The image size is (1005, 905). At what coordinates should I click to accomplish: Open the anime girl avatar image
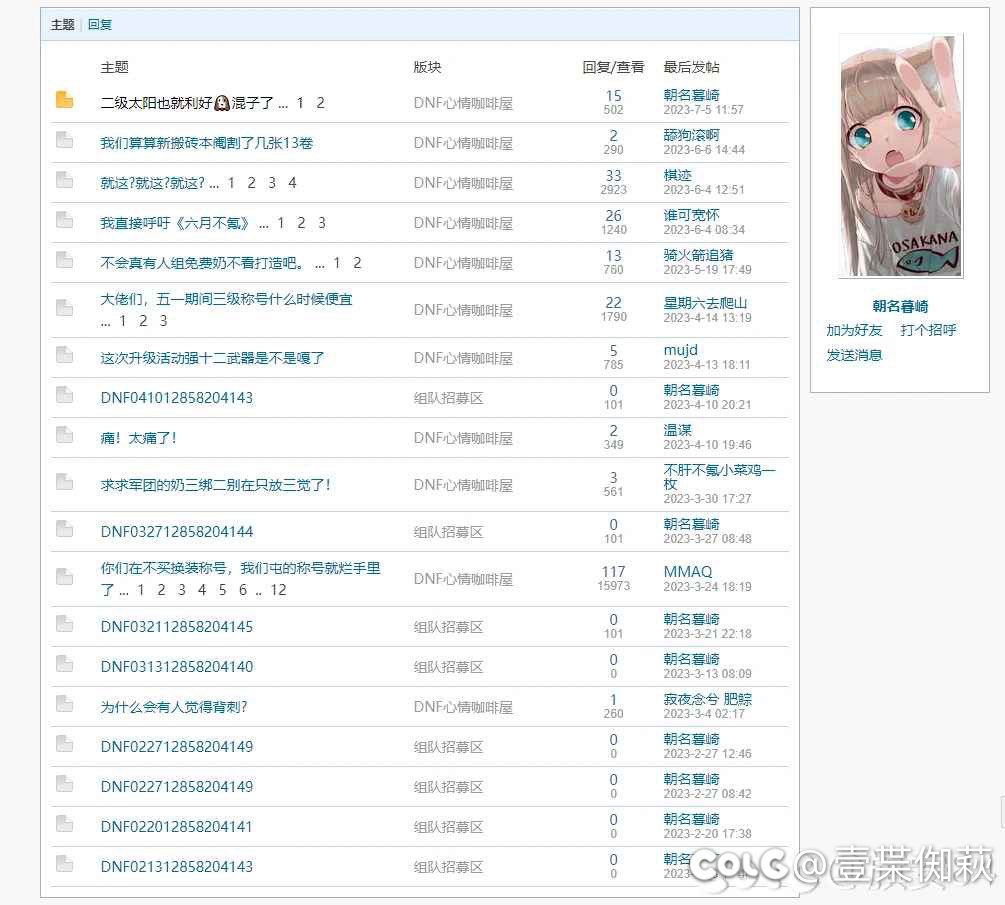click(x=900, y=156)
